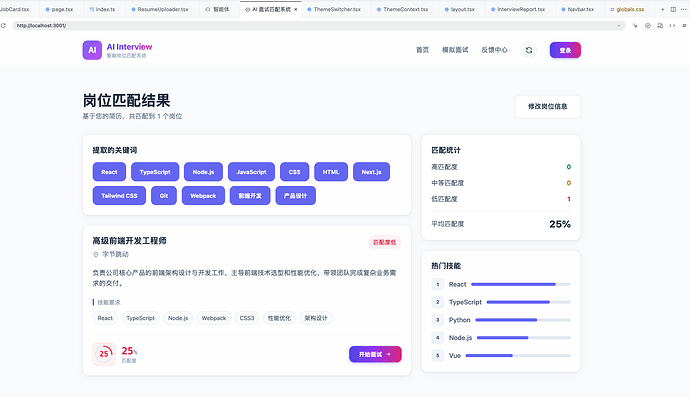Screen dimensions: 690x397
Task: Click the 低匹配度 count value 1
Action: [x=569, y=199]
